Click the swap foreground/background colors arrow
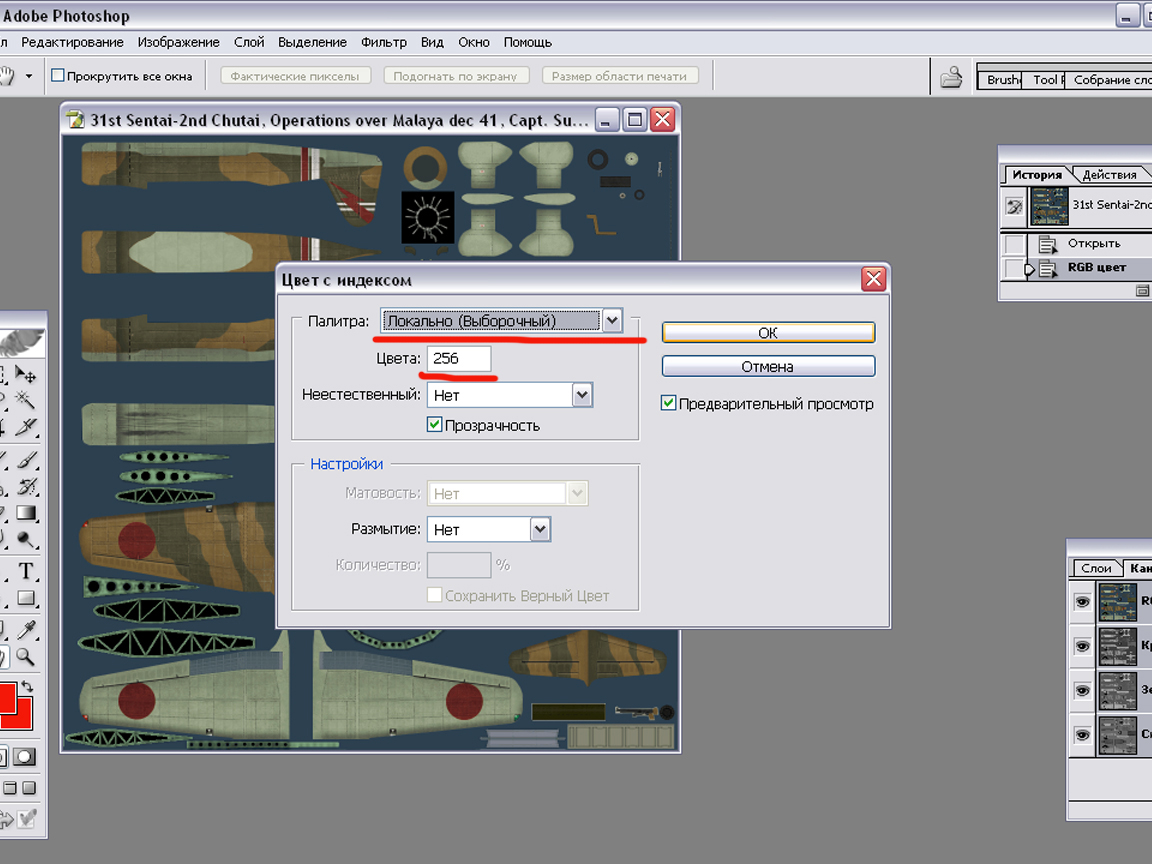Screen dimensions: 1152x864 pyautogui.click(x=28, y=687)
